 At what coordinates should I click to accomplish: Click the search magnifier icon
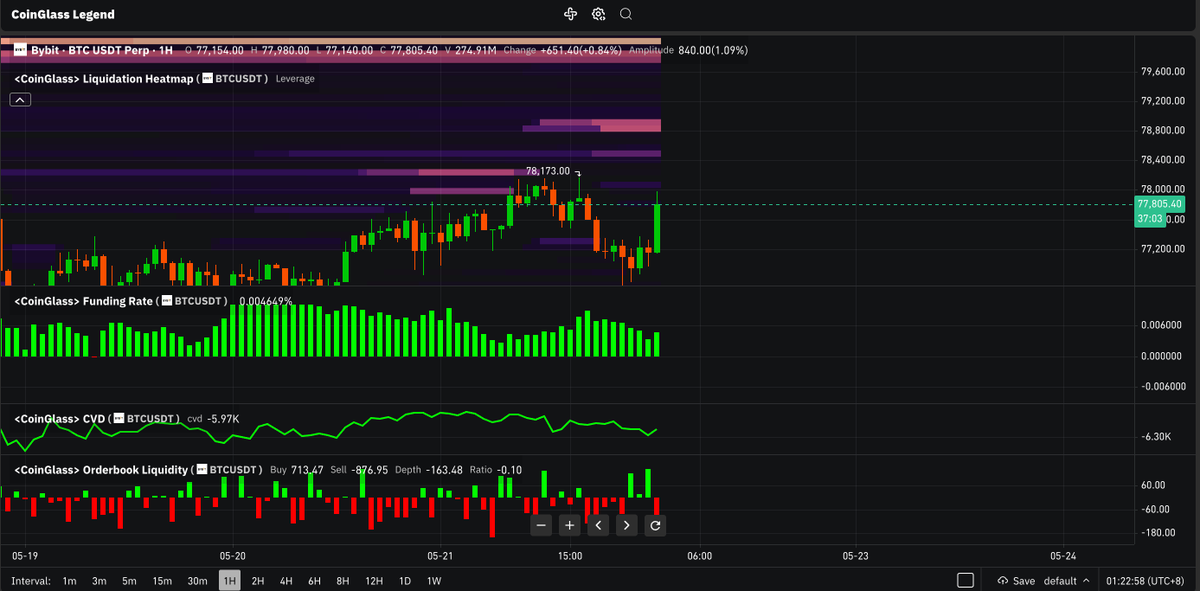pos(626,14)
